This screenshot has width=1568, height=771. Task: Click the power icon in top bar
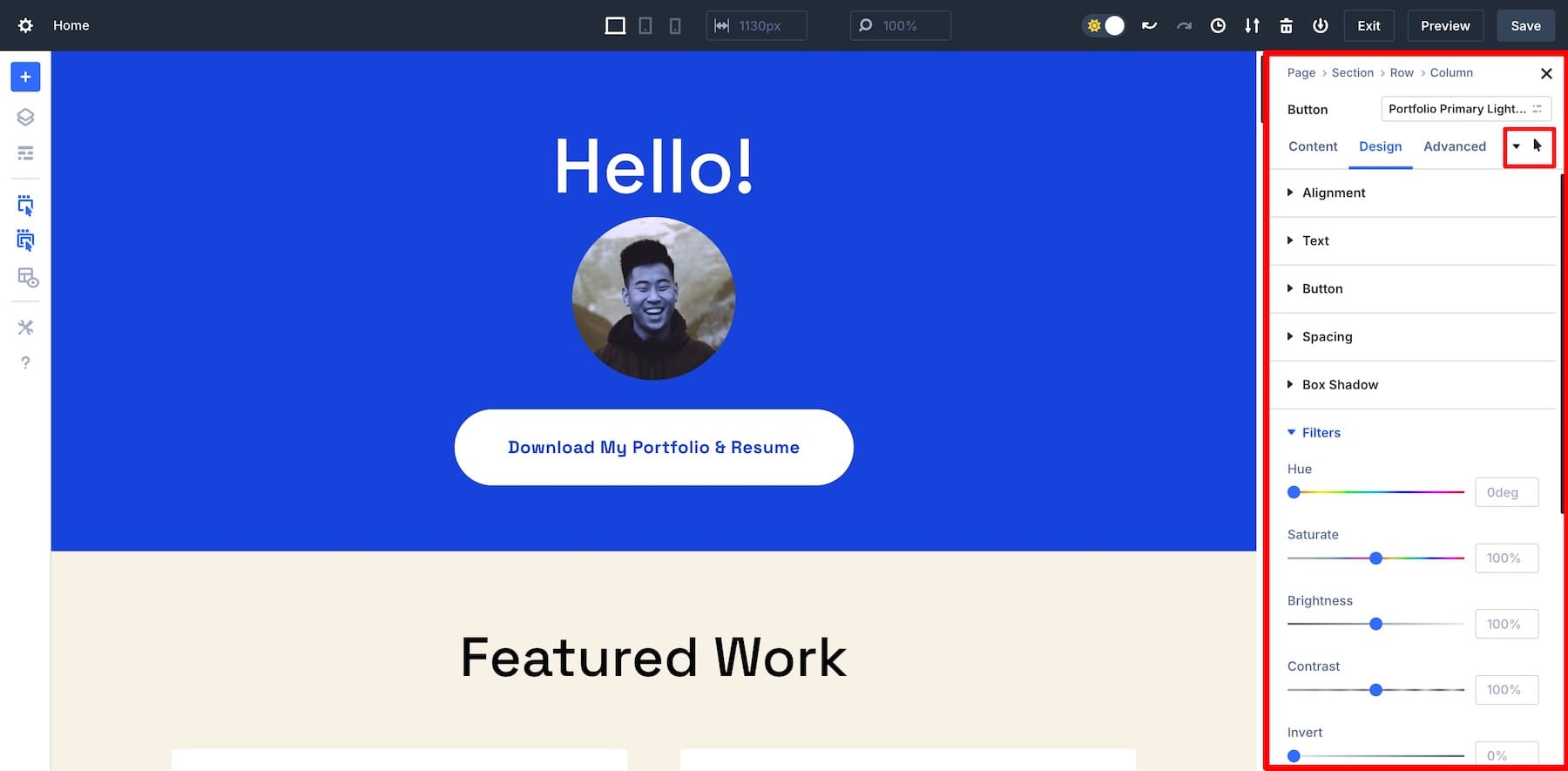1321,25
